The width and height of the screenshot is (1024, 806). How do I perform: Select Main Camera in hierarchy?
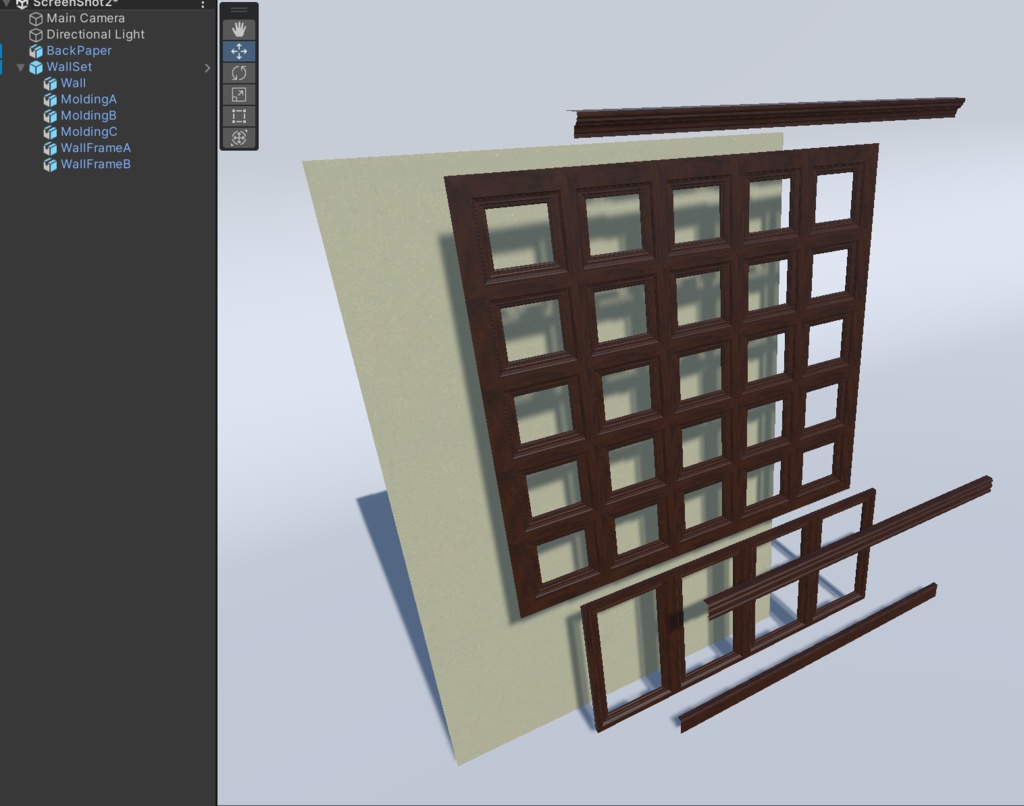(86, 18)
